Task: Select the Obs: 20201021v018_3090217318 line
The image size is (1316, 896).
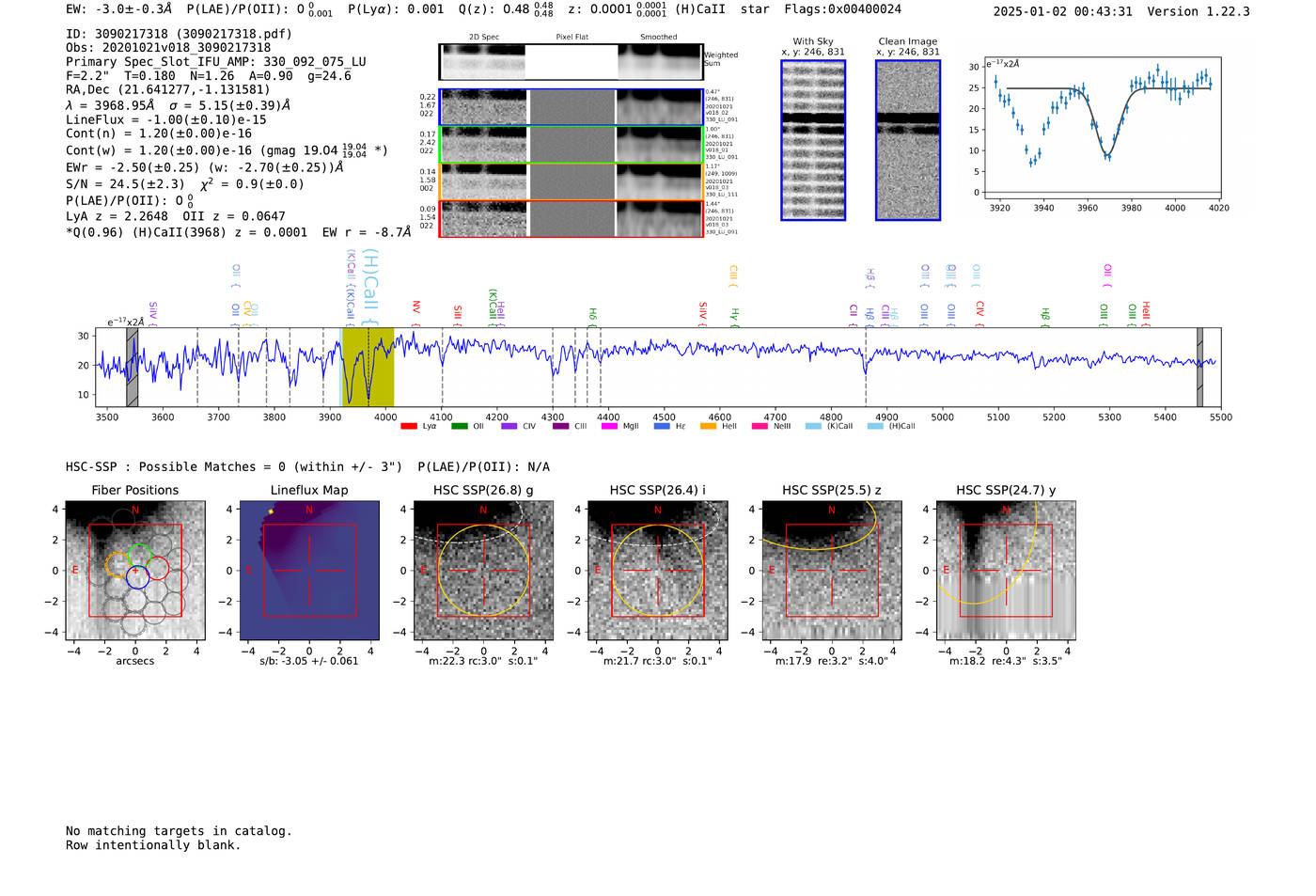Action: pos(168,48)
